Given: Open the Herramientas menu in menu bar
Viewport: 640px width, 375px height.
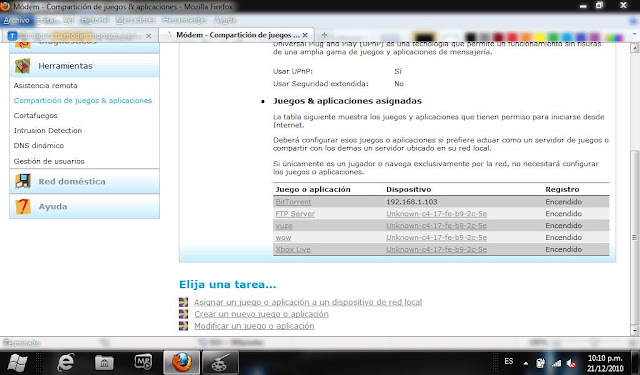Looking at the screenshot, I should pyautogui.click(x=184, y=20).
